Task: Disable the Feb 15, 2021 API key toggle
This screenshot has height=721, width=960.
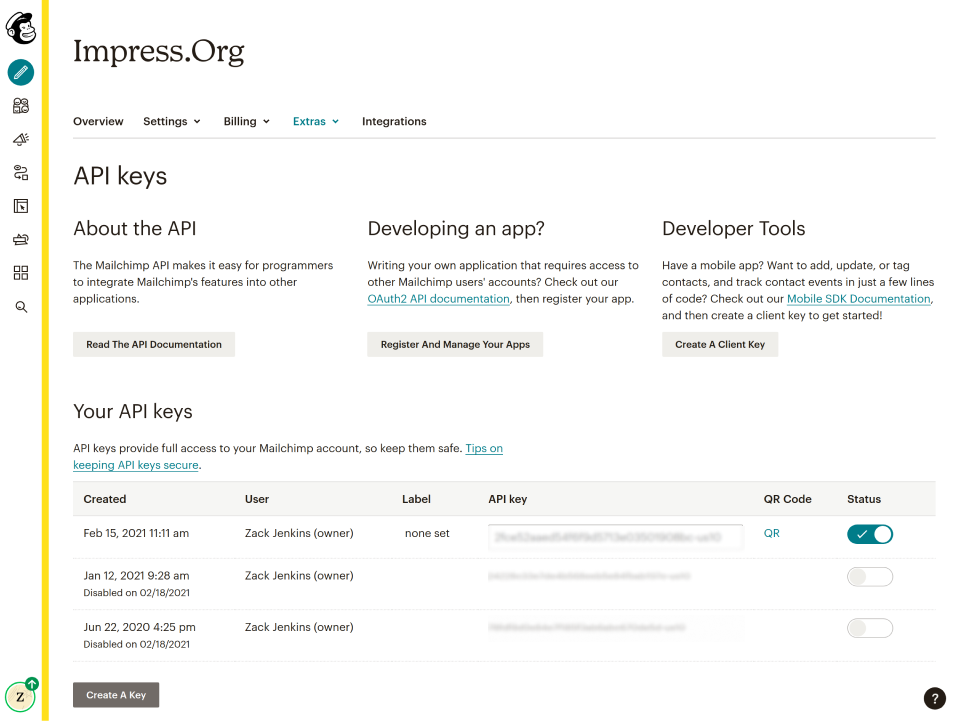Action: [869, 534]
